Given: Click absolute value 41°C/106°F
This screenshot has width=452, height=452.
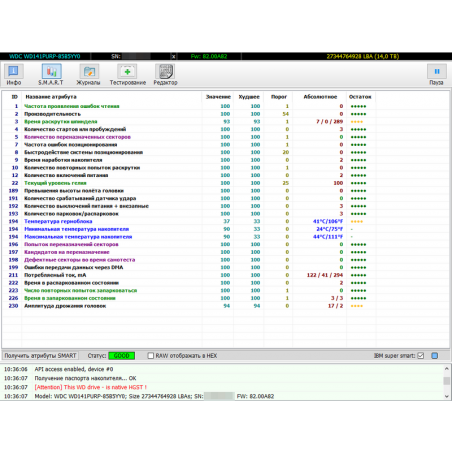Looking at the screenshot, I should 328,221.
